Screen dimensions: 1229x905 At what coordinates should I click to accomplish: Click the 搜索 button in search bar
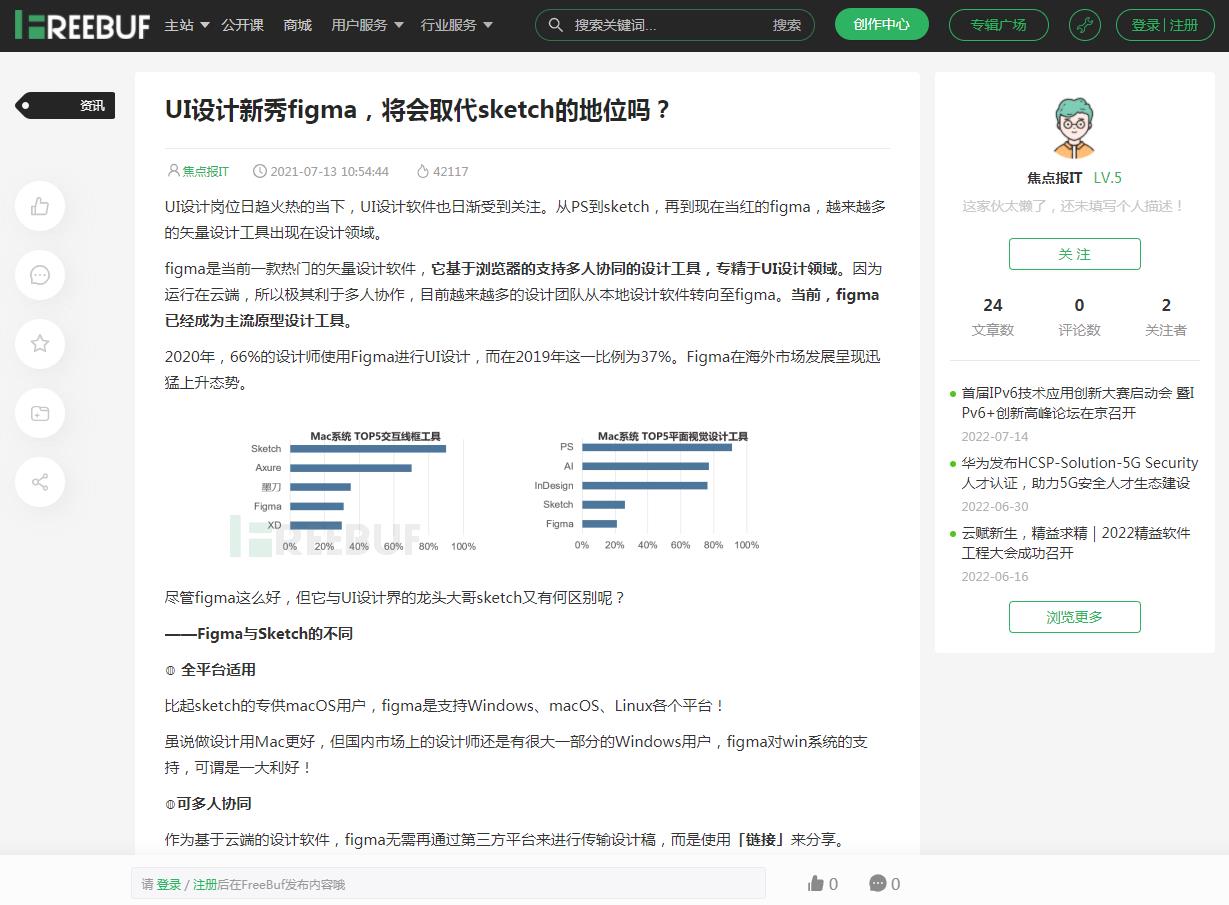click(x=787, y=25)
